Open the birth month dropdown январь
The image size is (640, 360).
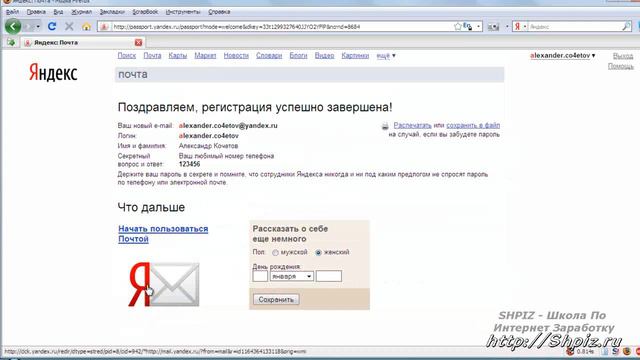click(291, 276)
